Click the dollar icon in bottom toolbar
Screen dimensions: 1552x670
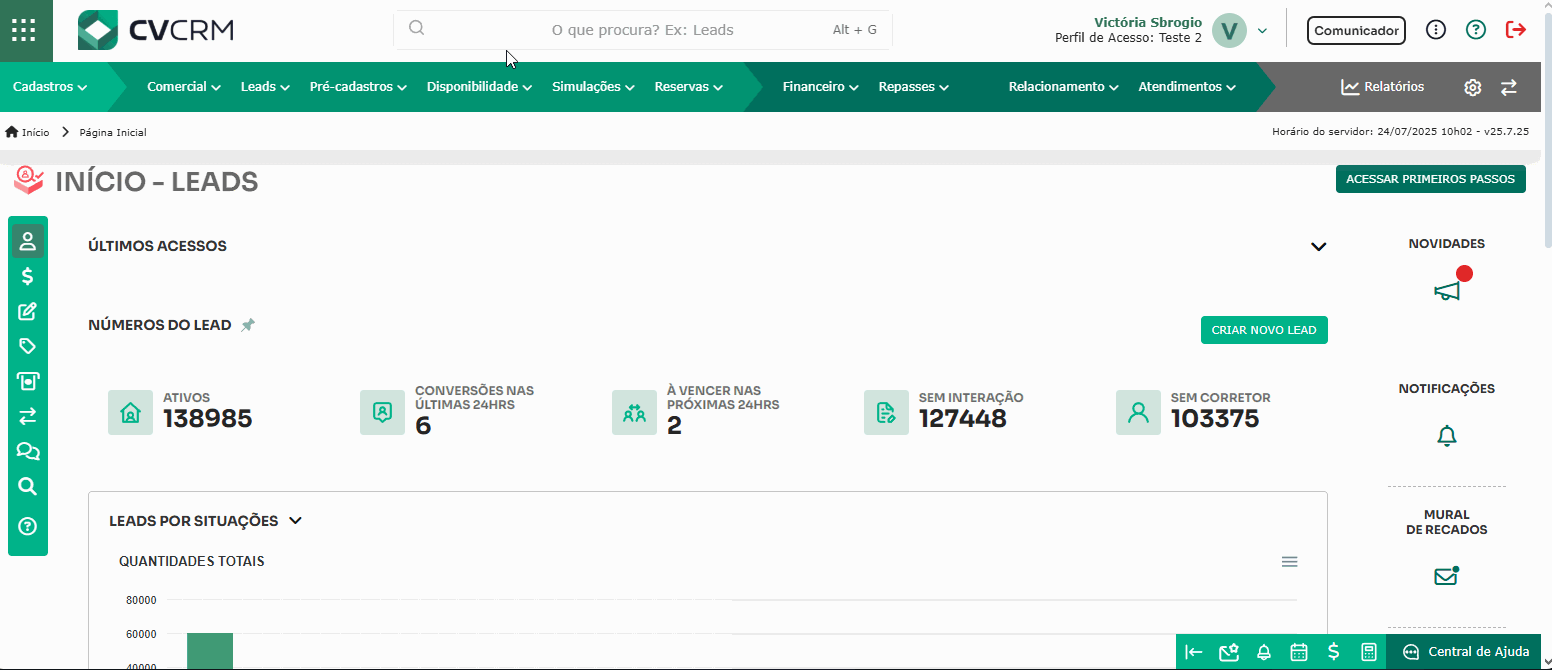pos(1334,652)
